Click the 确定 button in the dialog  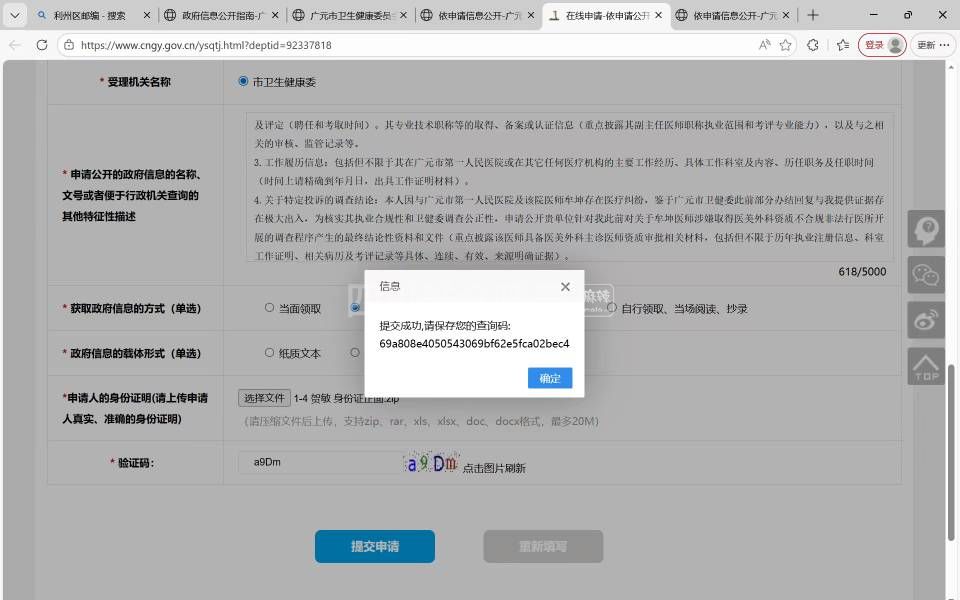tap(550, 378)
